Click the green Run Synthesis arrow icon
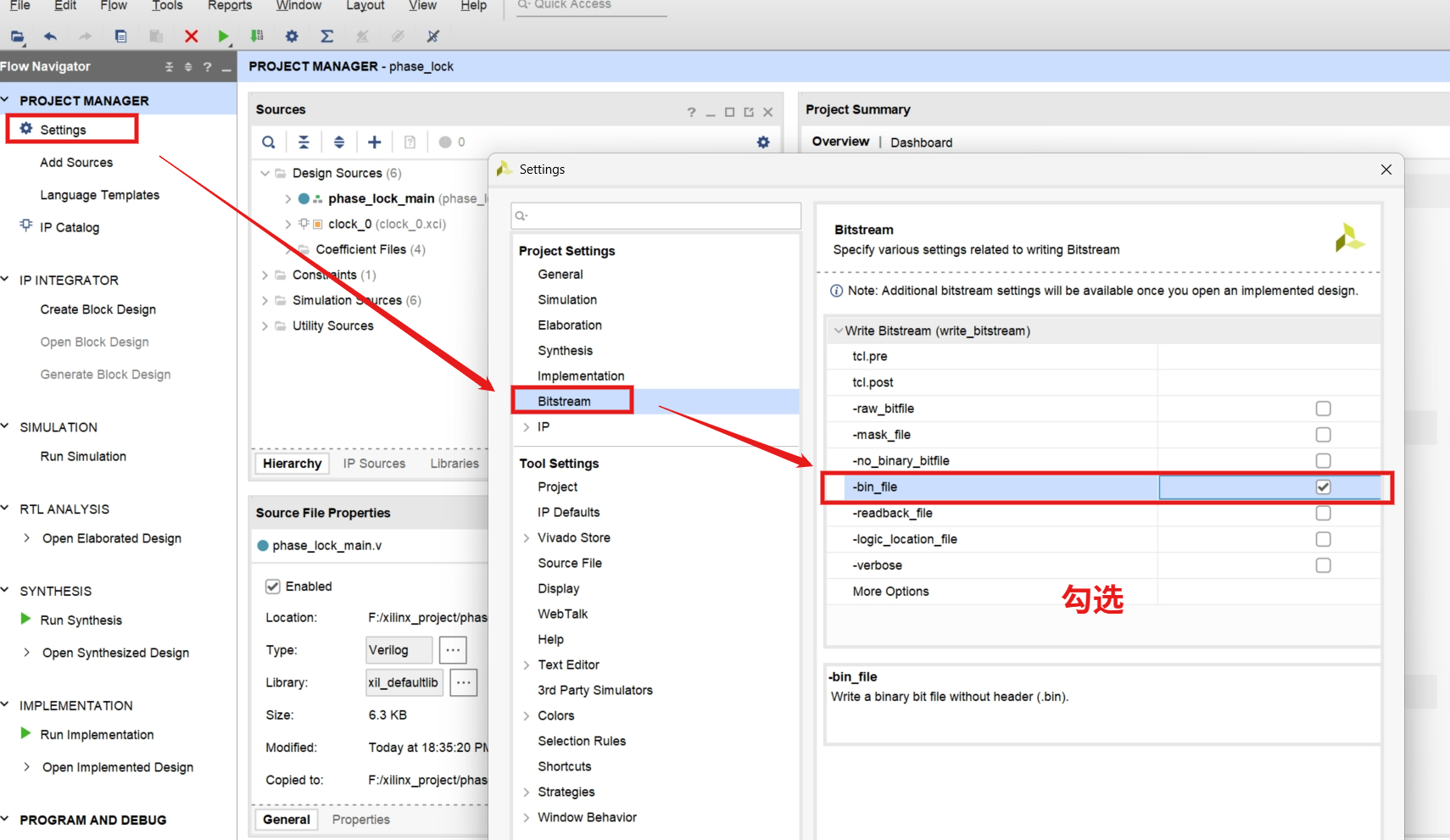Viewport: 1450px width, 840px height. (x=25, y=619)
